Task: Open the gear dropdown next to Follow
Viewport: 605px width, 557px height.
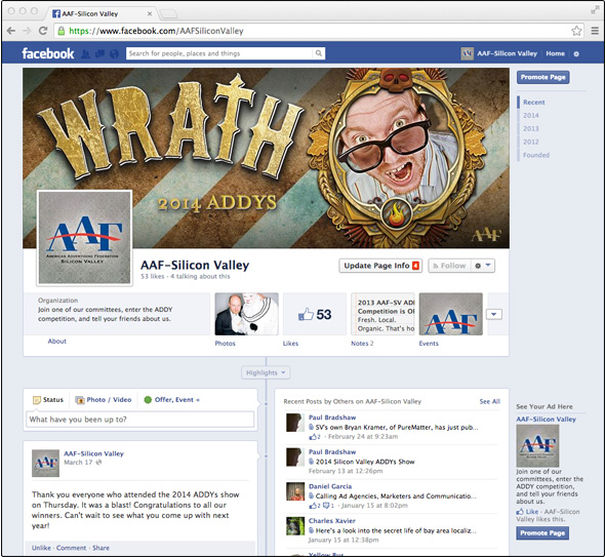Action: [484, 266]
